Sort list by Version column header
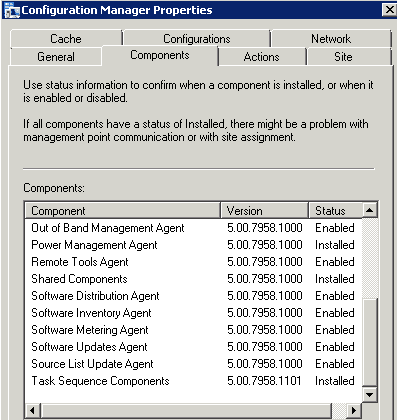 (264, 211)
